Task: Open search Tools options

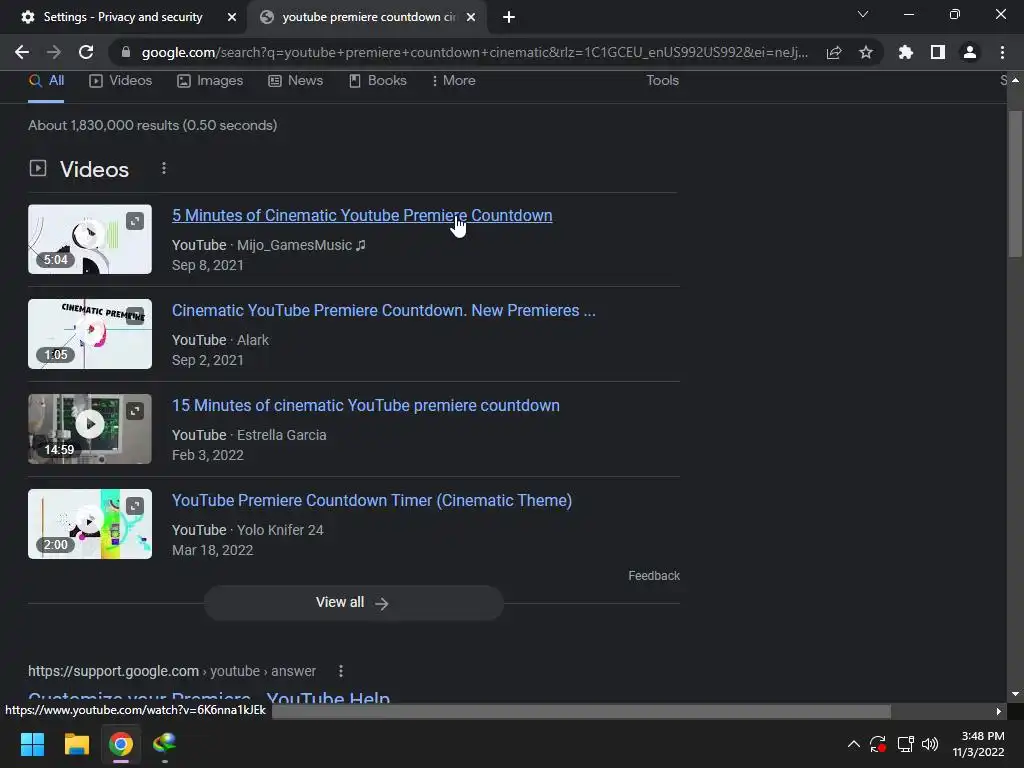Action: click(x=662, y=81)
